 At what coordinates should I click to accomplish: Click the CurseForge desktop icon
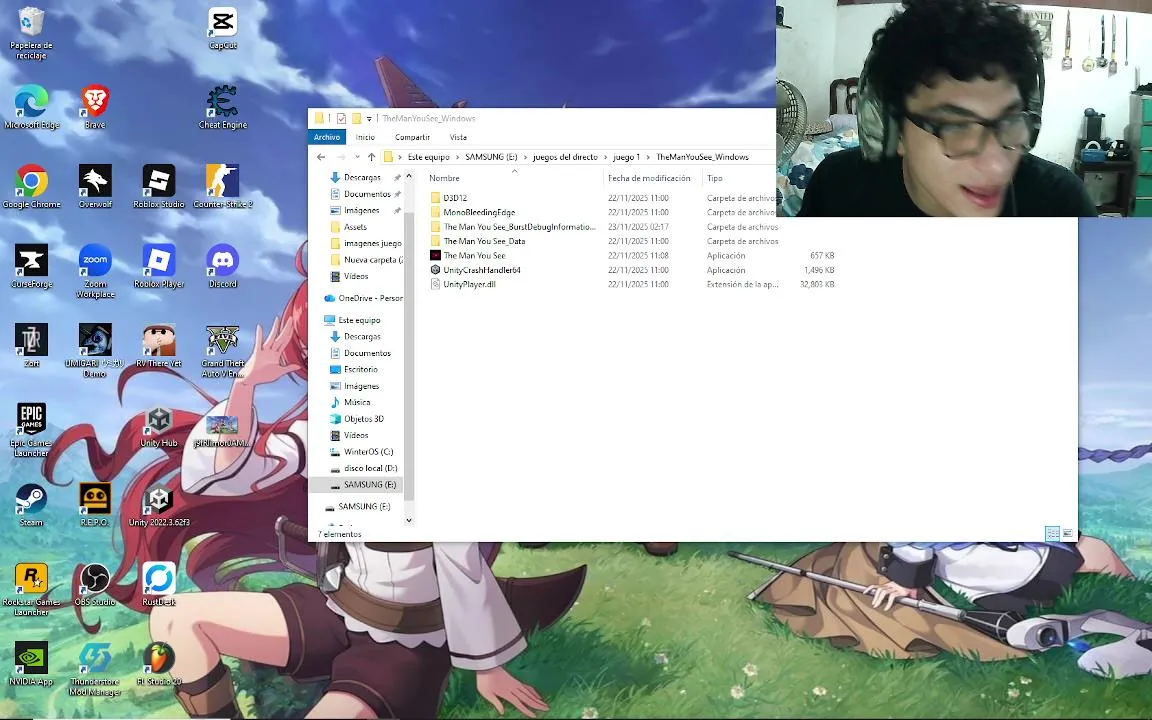click(32, 266)
